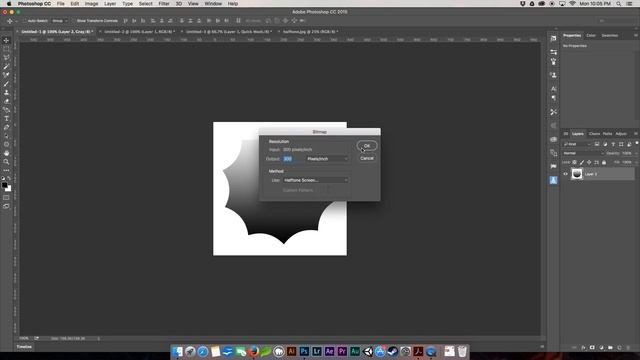Open the Layers panel menu
The height and width of the screenshot is (360, 640).
coord(636,134)
